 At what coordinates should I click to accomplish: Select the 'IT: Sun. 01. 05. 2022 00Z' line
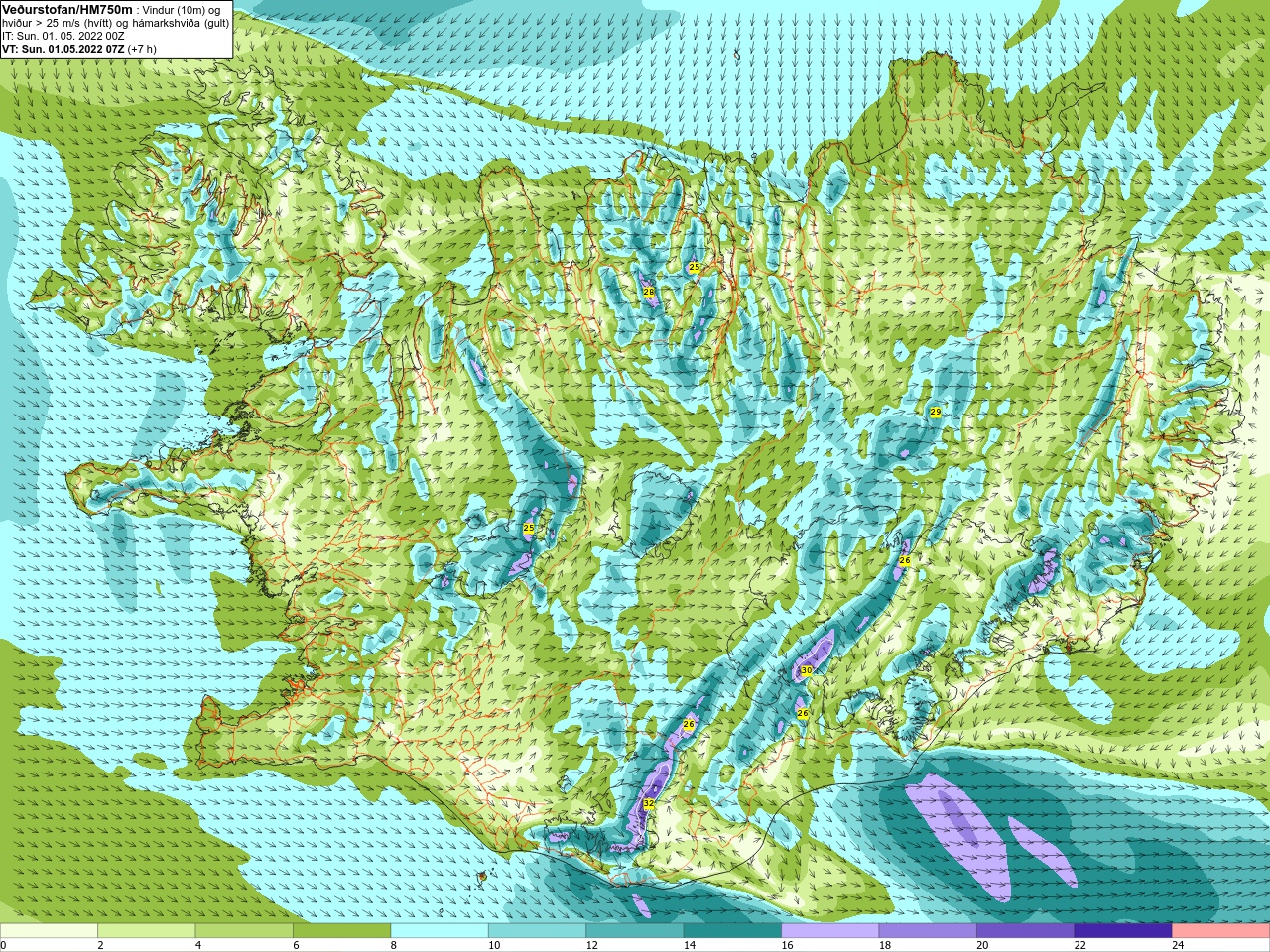point(63,36)
